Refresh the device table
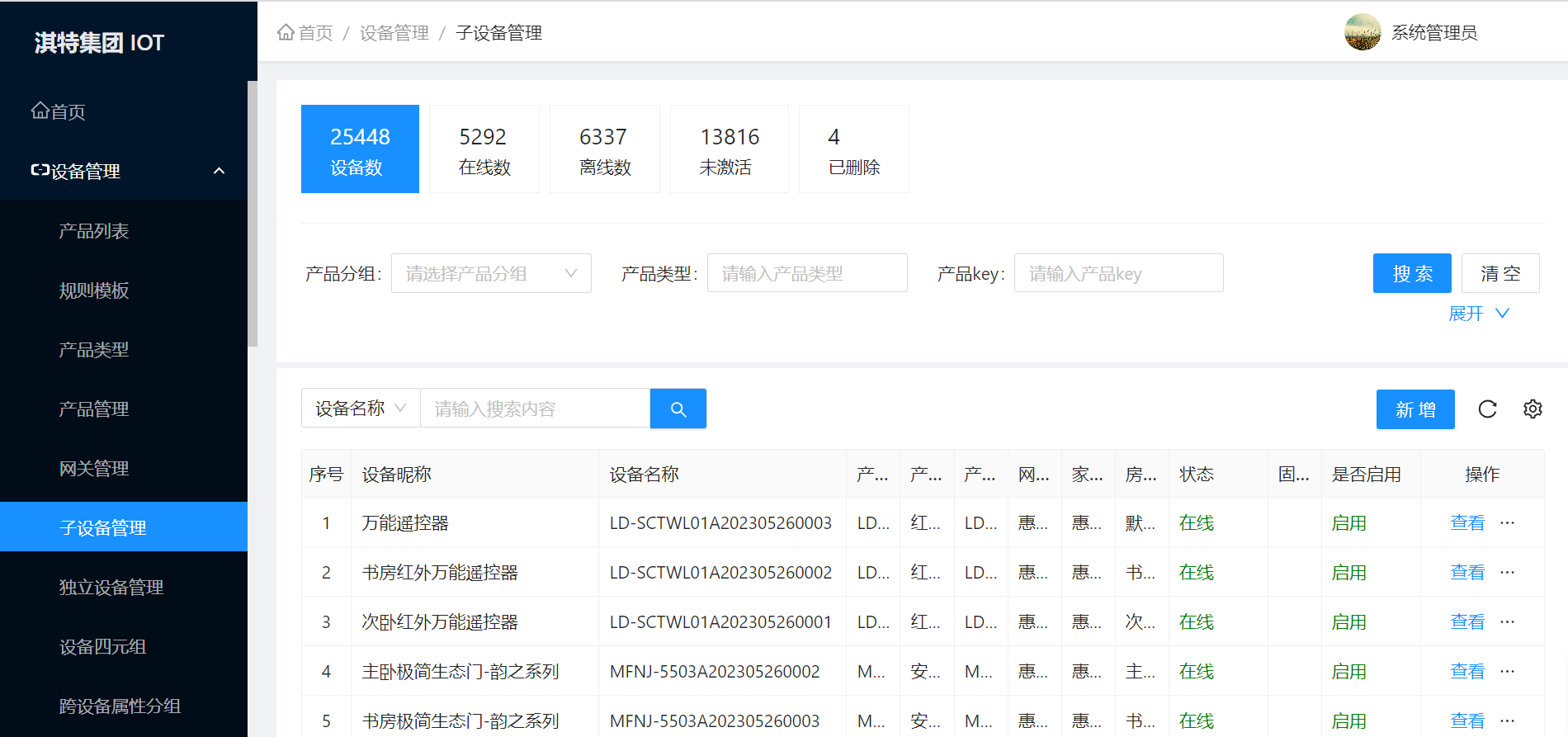 pos(1487,409)
